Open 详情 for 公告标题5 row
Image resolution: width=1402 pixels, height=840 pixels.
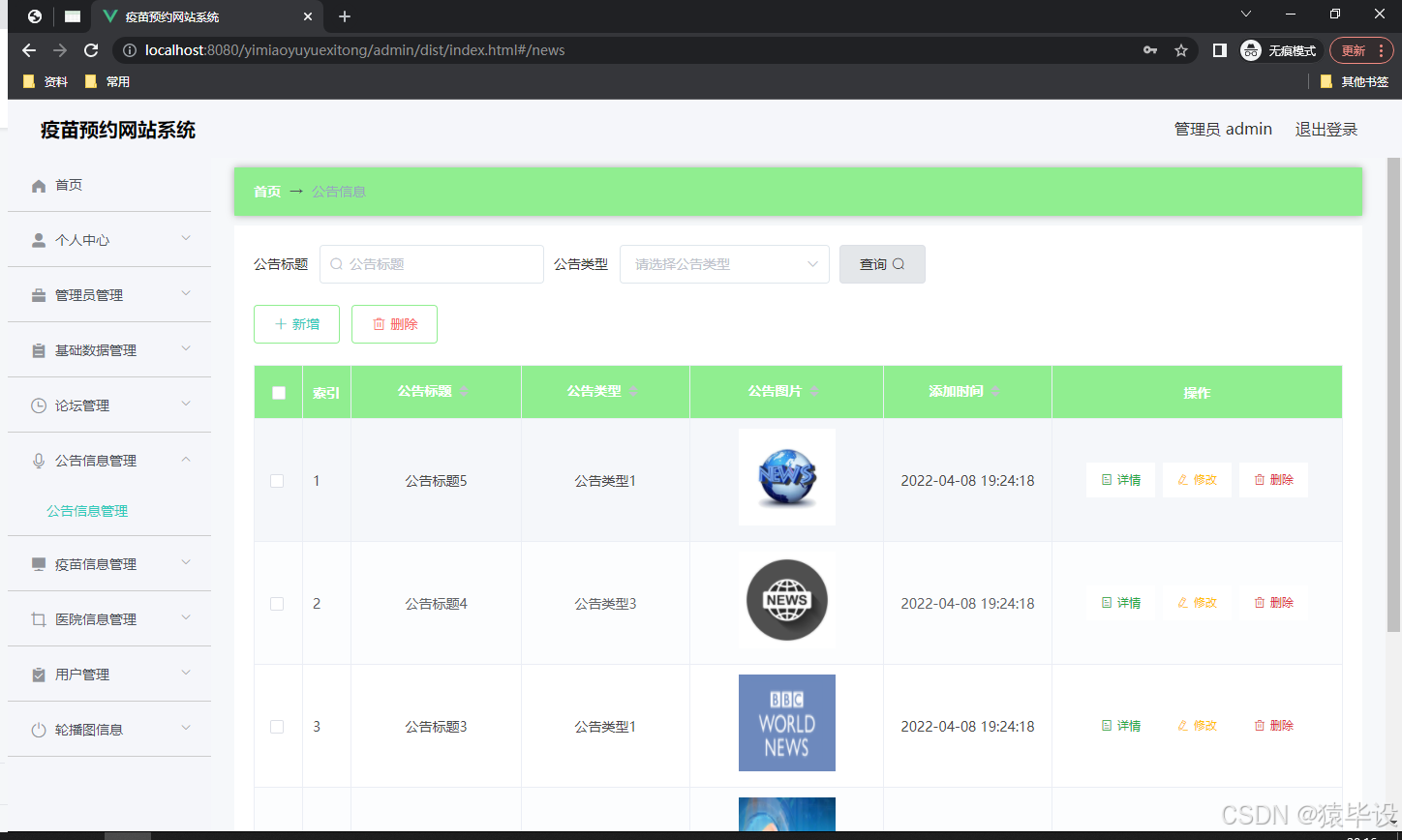(1120, 480)
